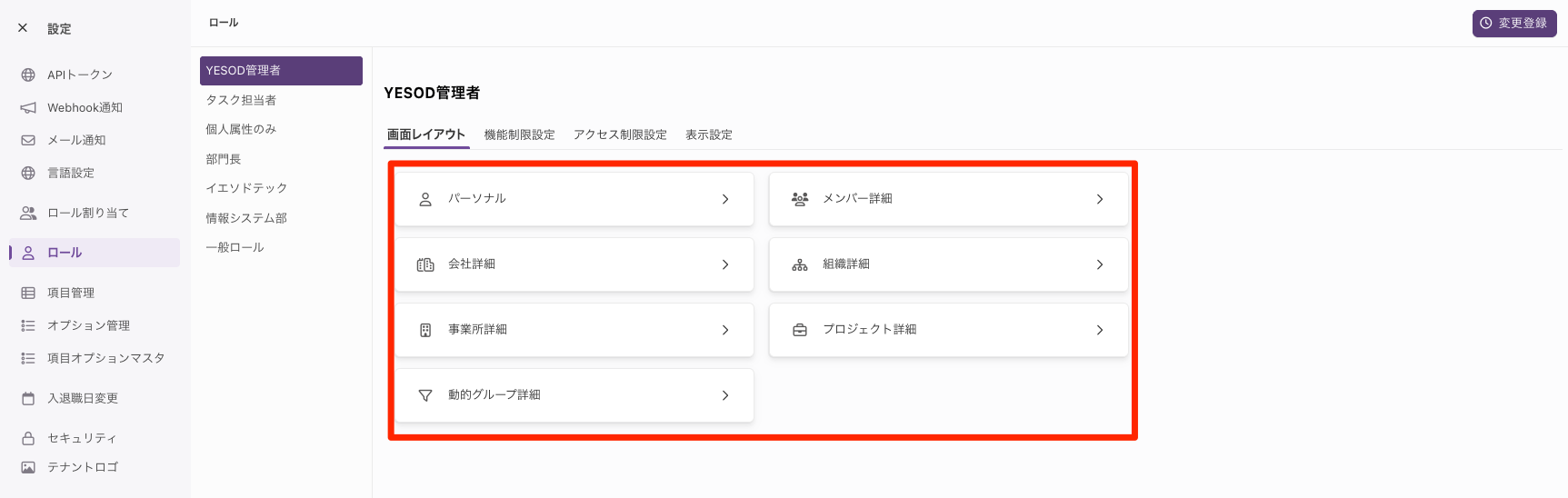Viewport: 1568px width, 498px height.
Task: Click the 変更登録 button
Action: 1514,24
